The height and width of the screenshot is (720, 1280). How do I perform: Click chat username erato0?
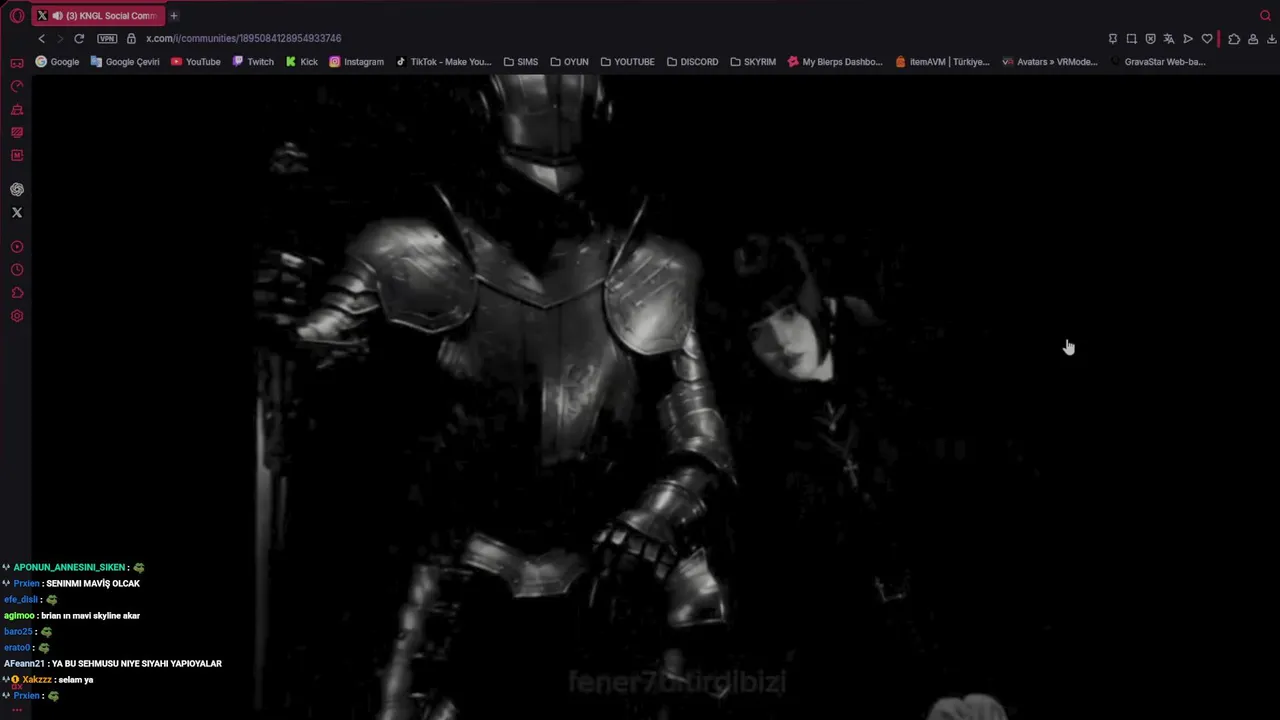(x=17, y=648)
